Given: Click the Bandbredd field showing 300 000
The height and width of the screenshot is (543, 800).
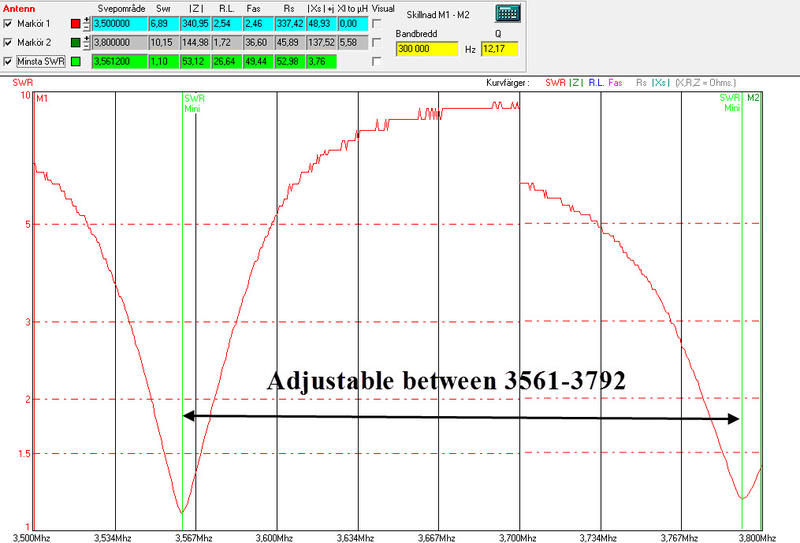Looking at the screenshot, I should (427, 49).
